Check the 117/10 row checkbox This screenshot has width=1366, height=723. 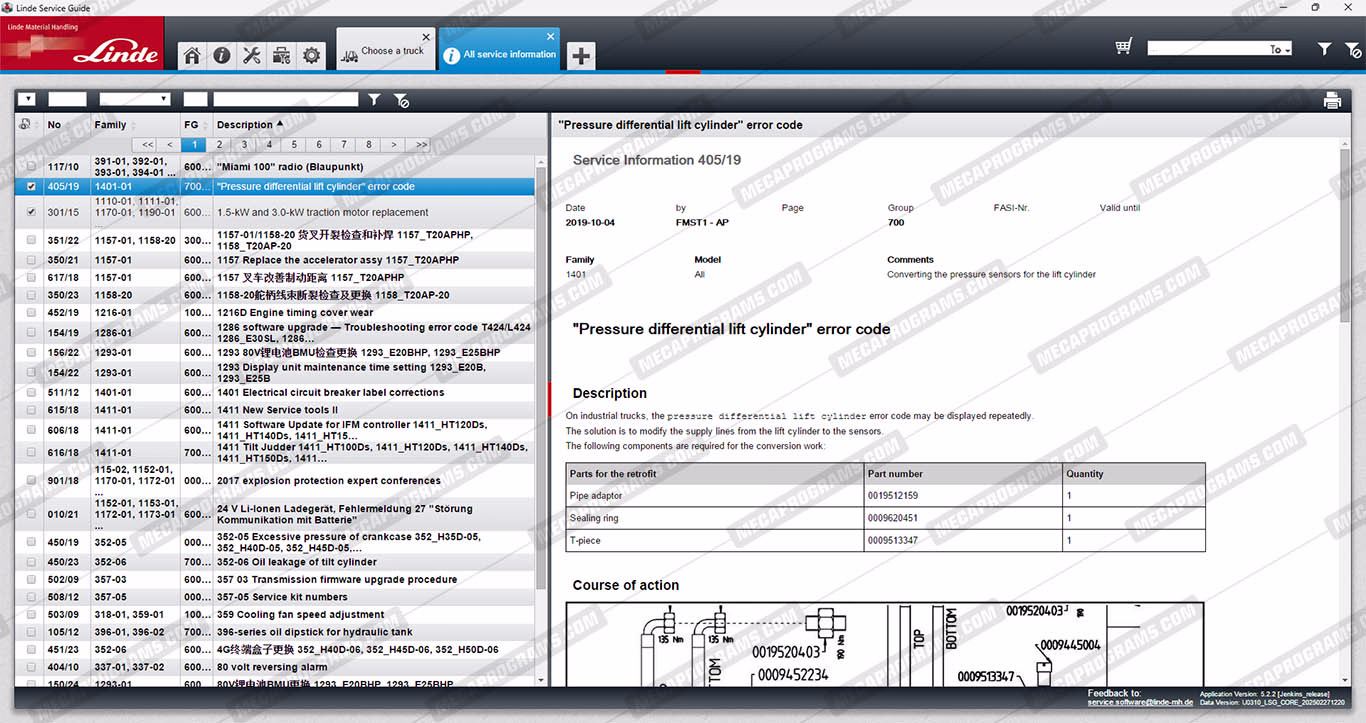[x=31, y=167]
